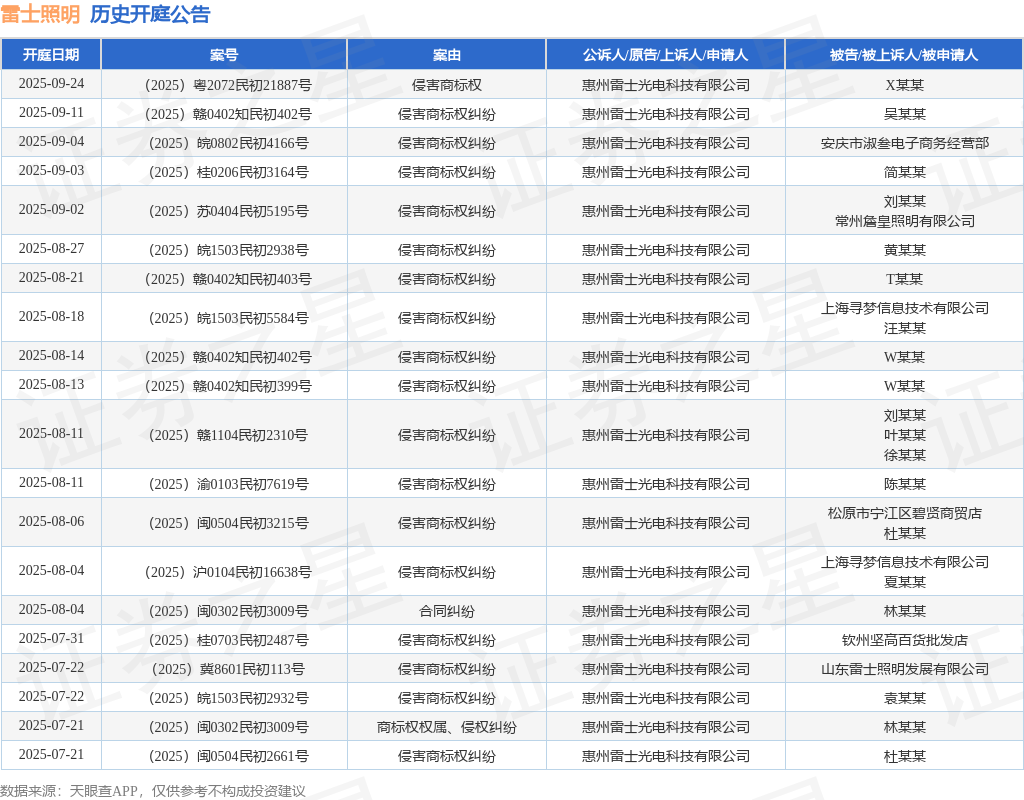Click defendant 山东雷士照明发展有限公司
This screenshot has height=800, width=1024.
(904, 669)
